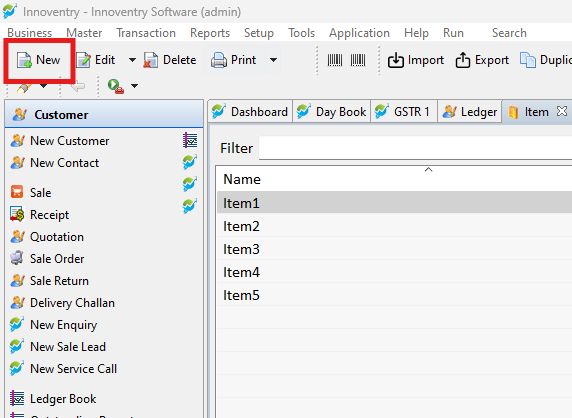
Task: Open the Sale shortcut in Customer panel
Action: point(40,193)
